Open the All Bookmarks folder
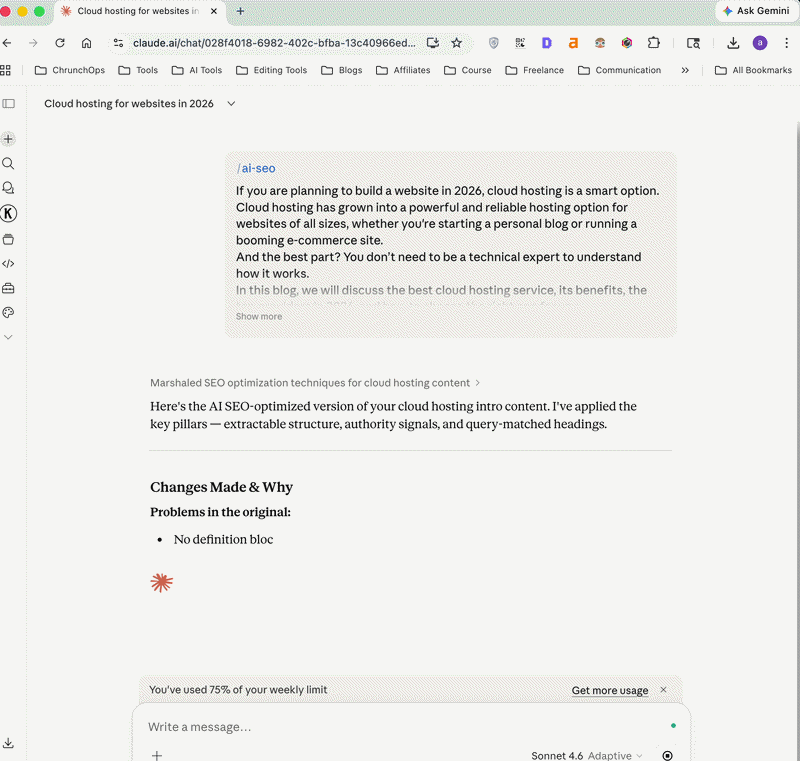 tap(754, 70)
